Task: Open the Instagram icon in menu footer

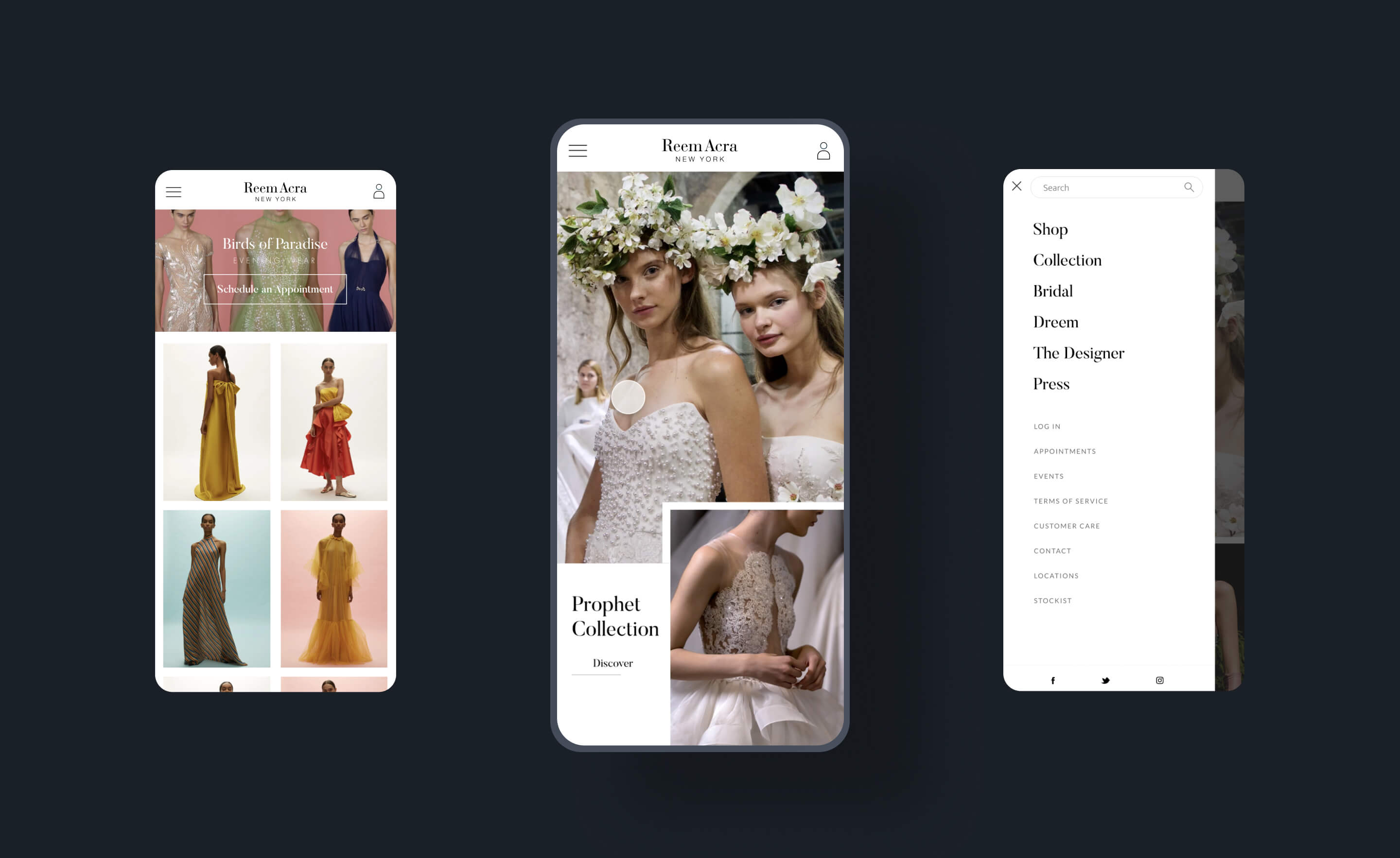Action: pyautogui.click(x=1160, y=680)
